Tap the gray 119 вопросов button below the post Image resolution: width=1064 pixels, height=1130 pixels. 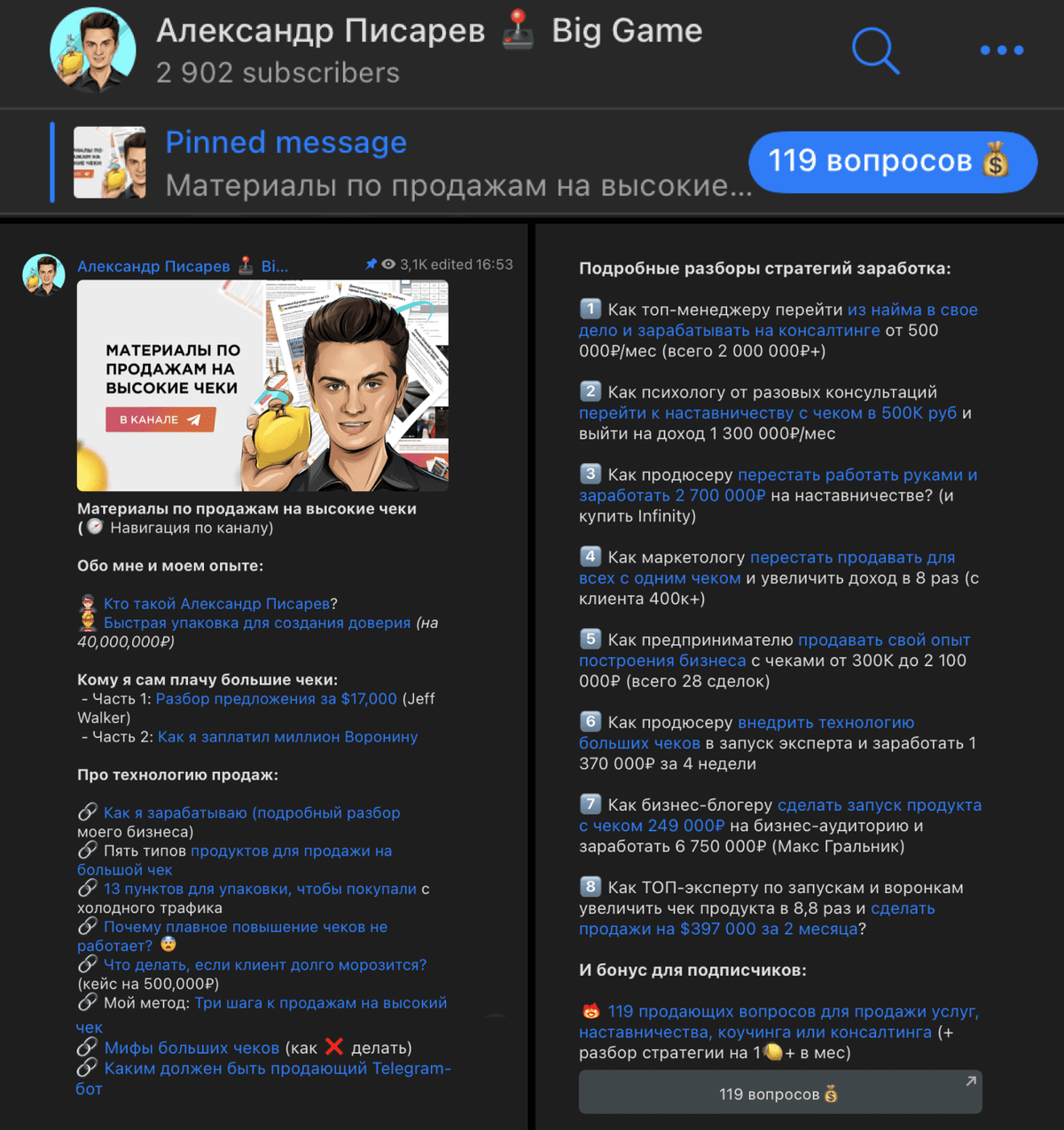[x=780, y=1092]
